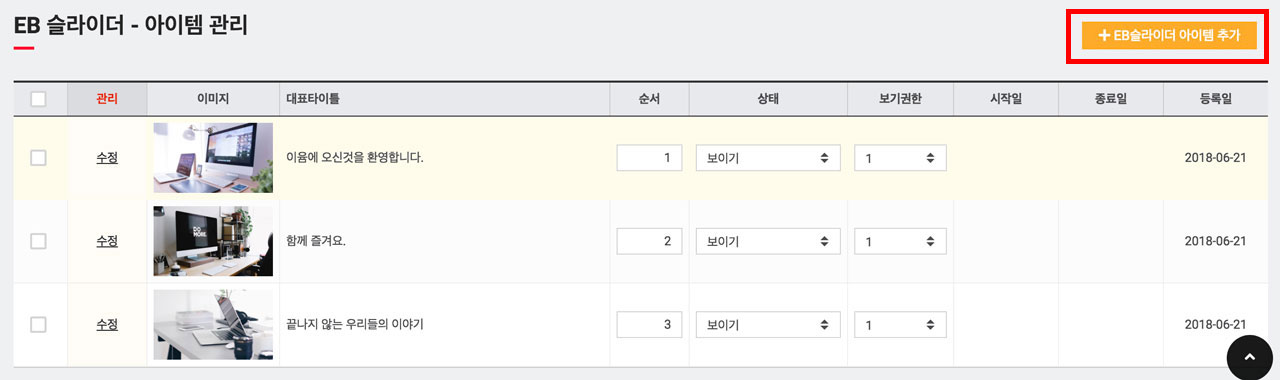Click the iMac desk thumbnail image
This screenshot has width=1280, height=380.
(x=213, y=158)
